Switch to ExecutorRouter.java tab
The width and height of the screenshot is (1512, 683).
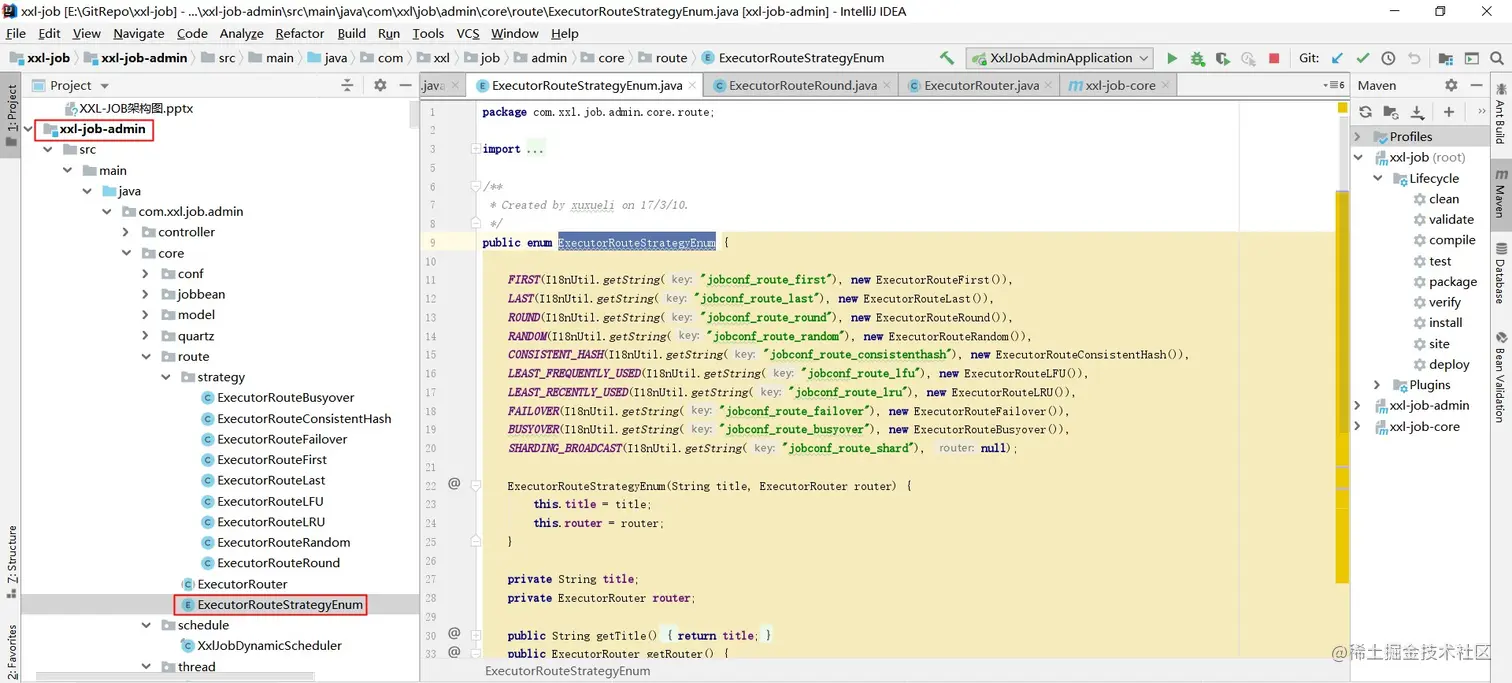[x=980, y=86]
